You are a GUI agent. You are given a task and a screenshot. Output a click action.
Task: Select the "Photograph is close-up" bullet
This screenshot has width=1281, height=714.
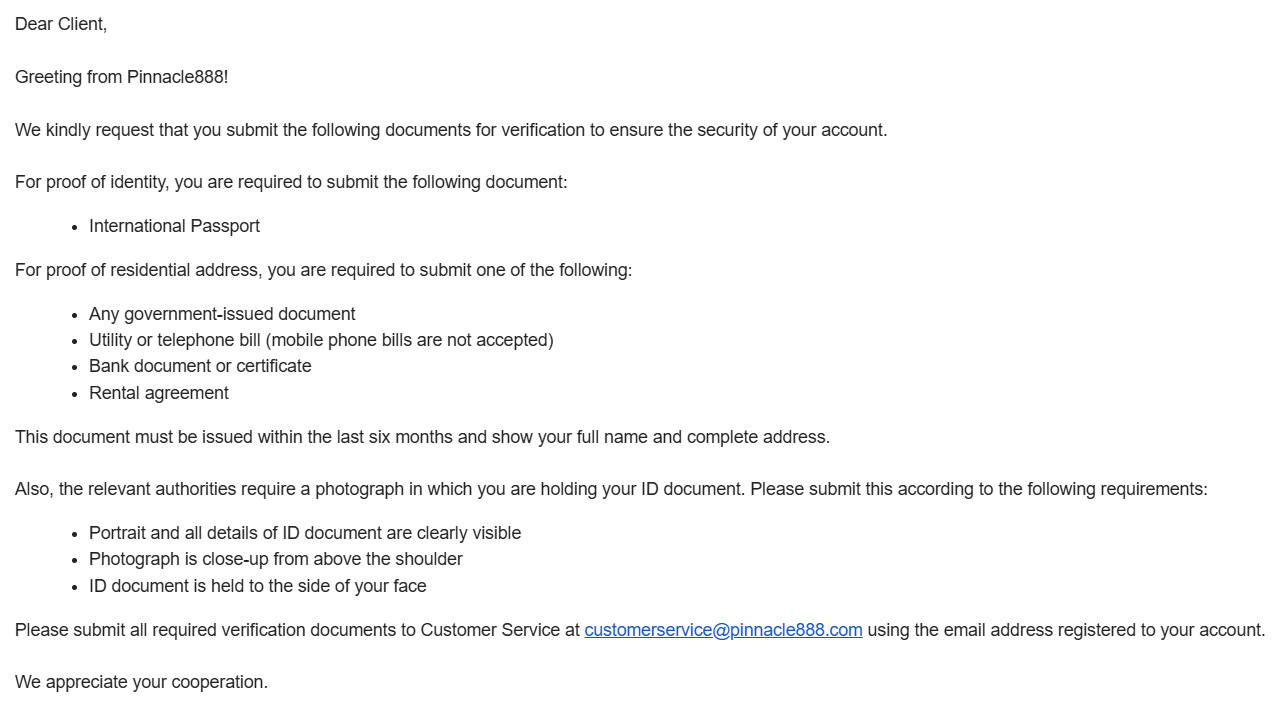[x=276, y=559]
